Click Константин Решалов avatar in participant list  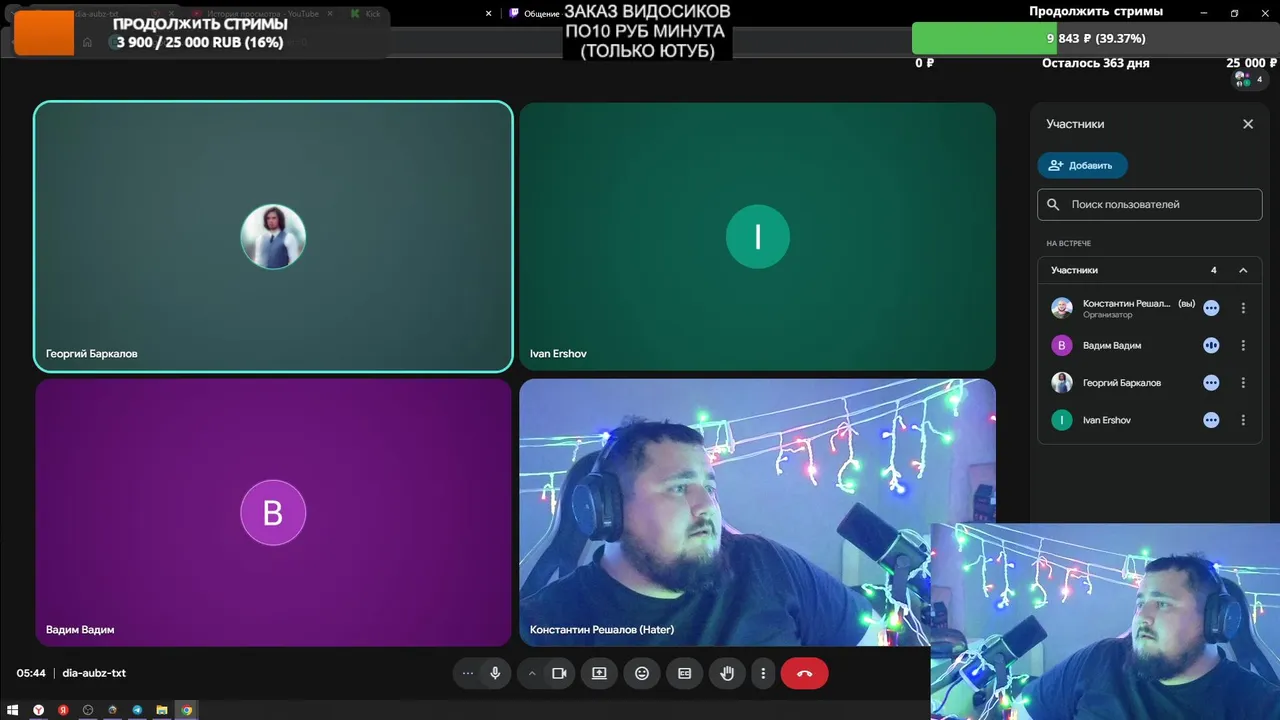(1062, 308)
